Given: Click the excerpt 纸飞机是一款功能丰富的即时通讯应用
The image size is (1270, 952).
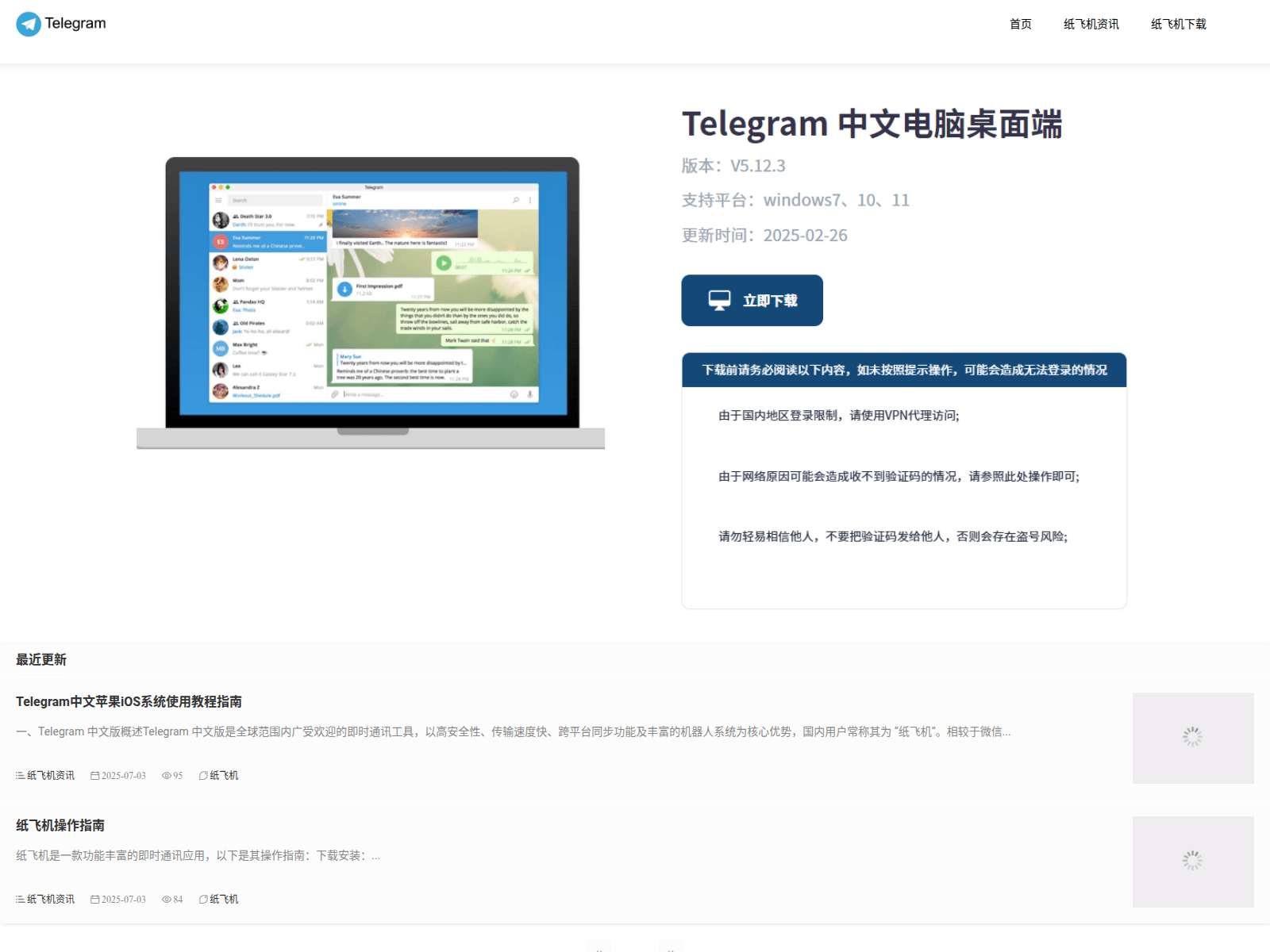Looking at the screenshot, I should pyautogui.click(x=198, y=855).
